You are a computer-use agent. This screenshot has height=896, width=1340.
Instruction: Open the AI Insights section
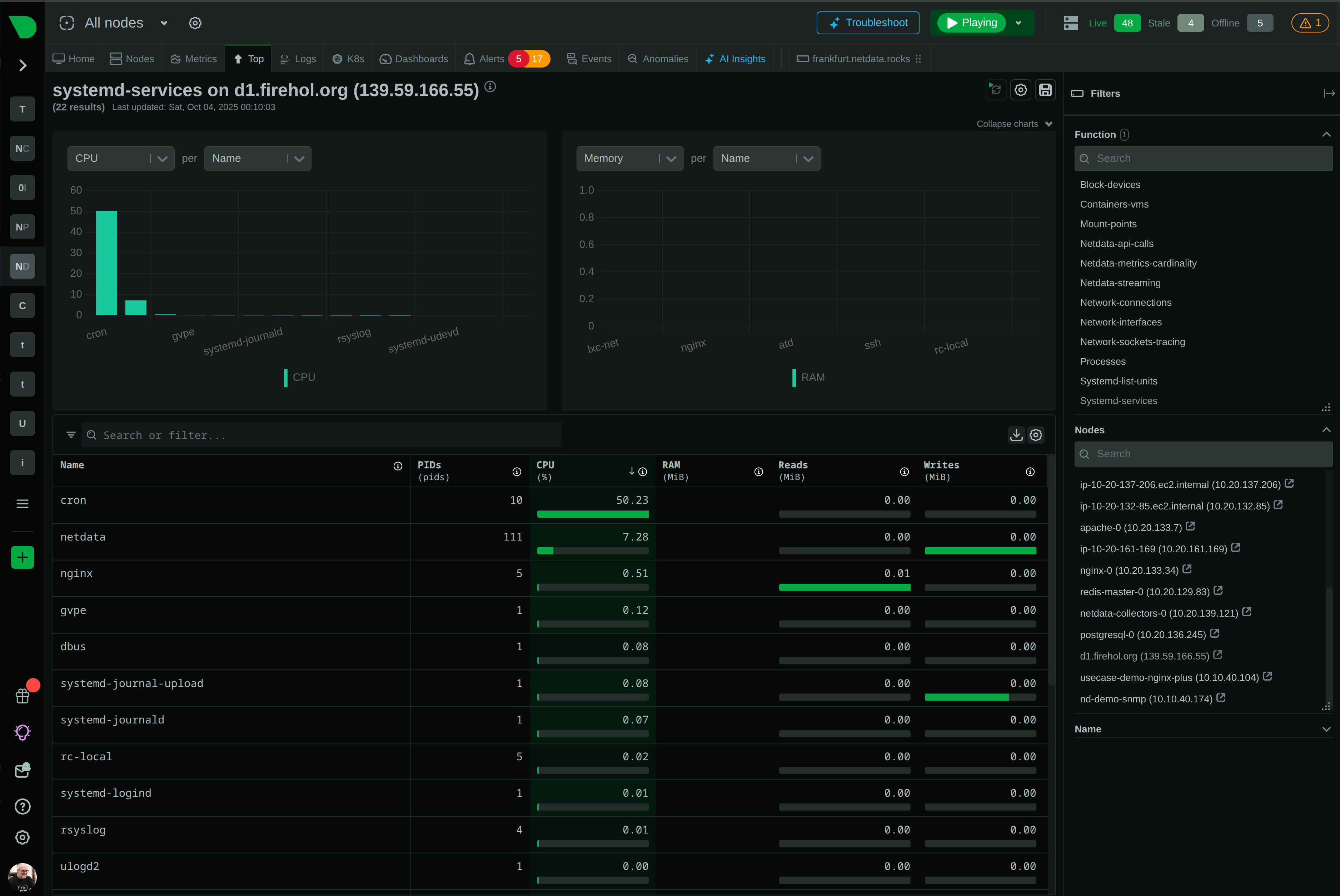[736, 58]
